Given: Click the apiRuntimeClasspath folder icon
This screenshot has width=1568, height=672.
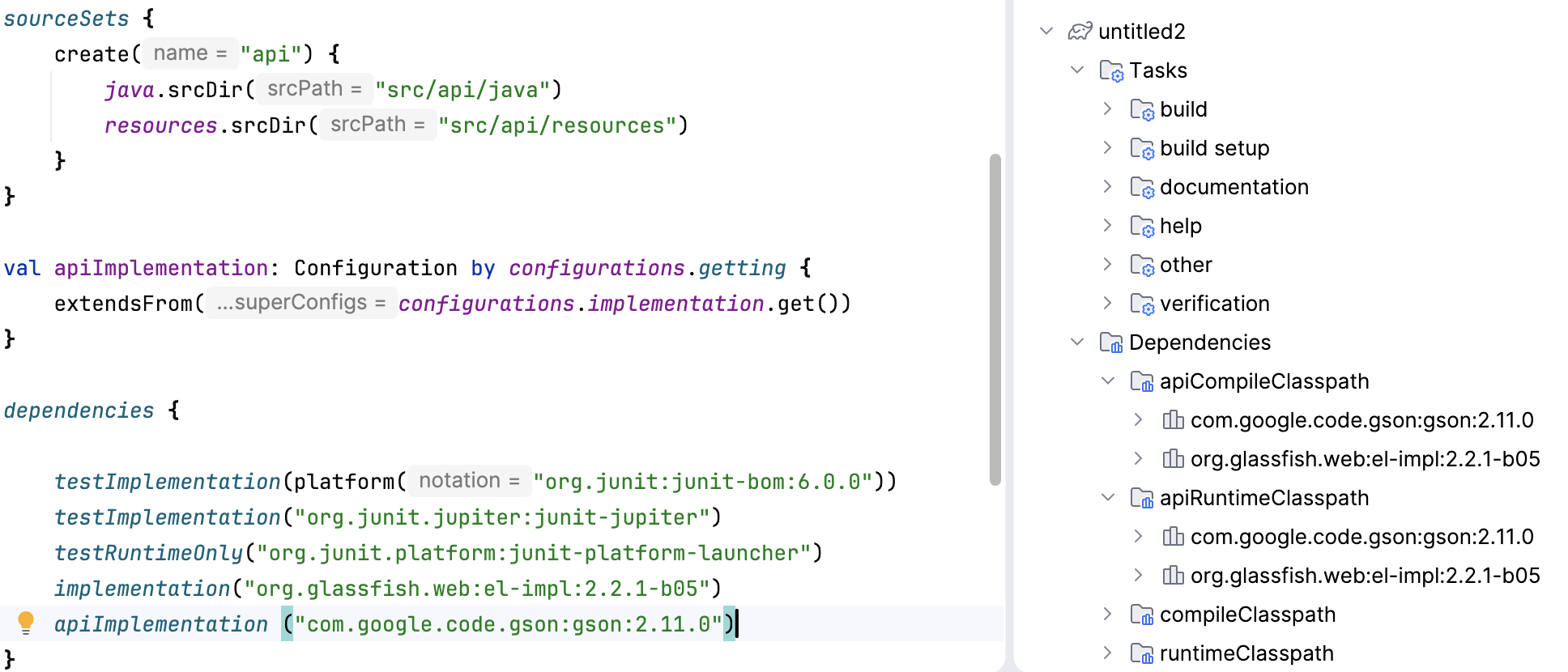Looking at the screenshot, I should [x=1142, y=498].
